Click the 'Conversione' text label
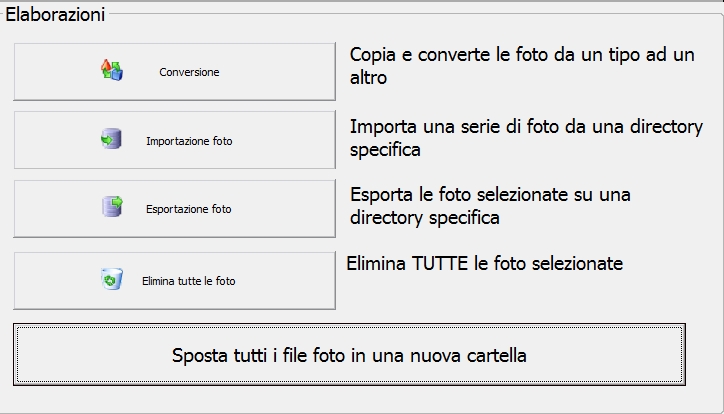 point(189,72)
